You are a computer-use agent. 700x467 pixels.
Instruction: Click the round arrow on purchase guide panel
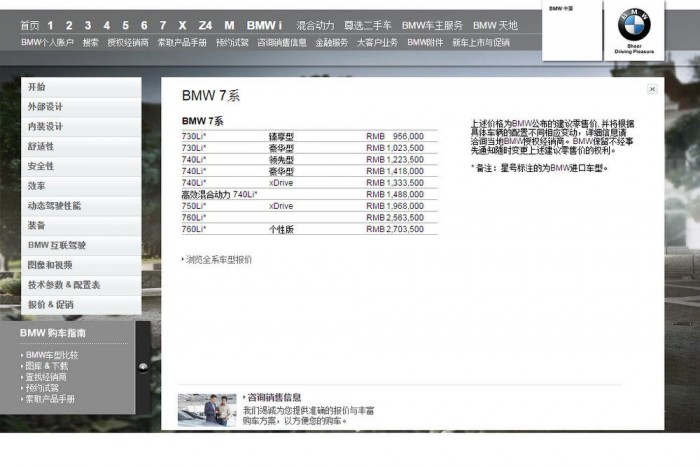pyautogui.click(x=143, y=368)
